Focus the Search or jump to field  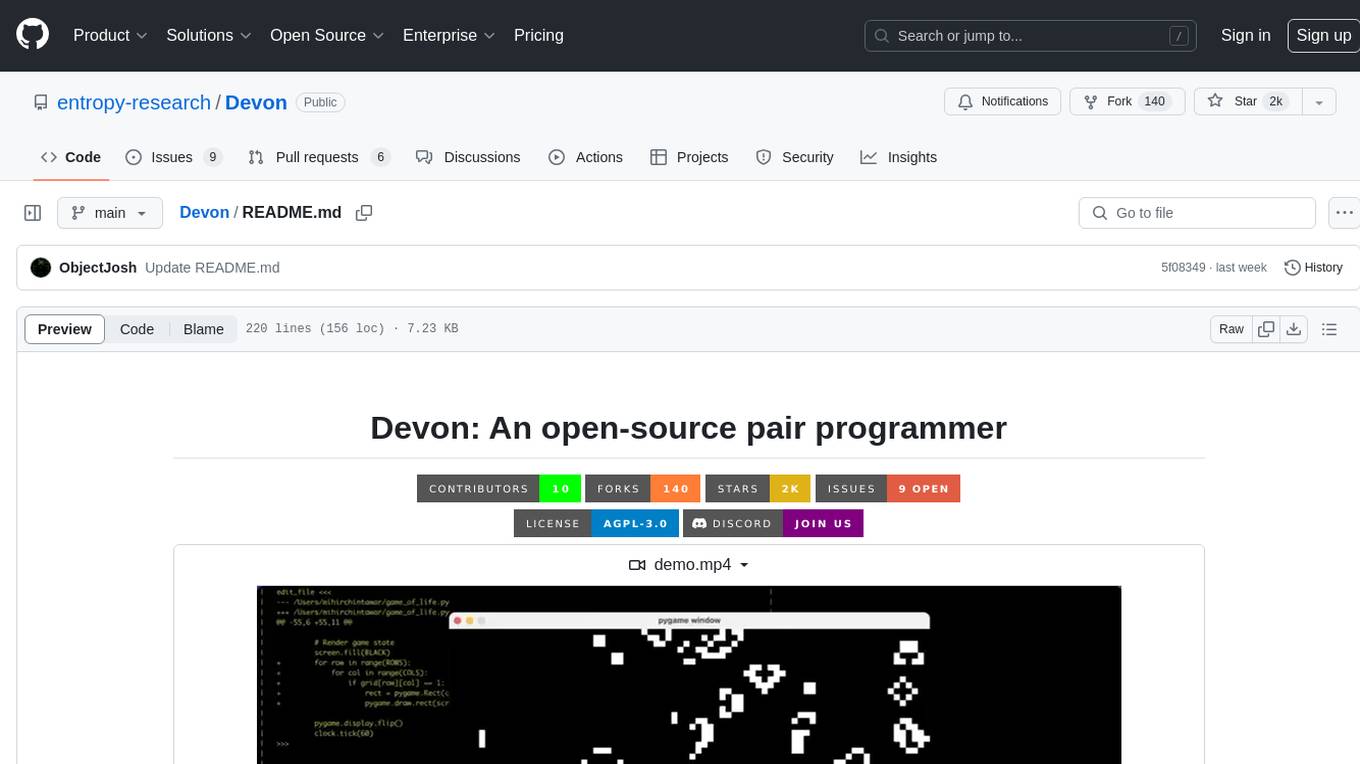point(1031,35)
